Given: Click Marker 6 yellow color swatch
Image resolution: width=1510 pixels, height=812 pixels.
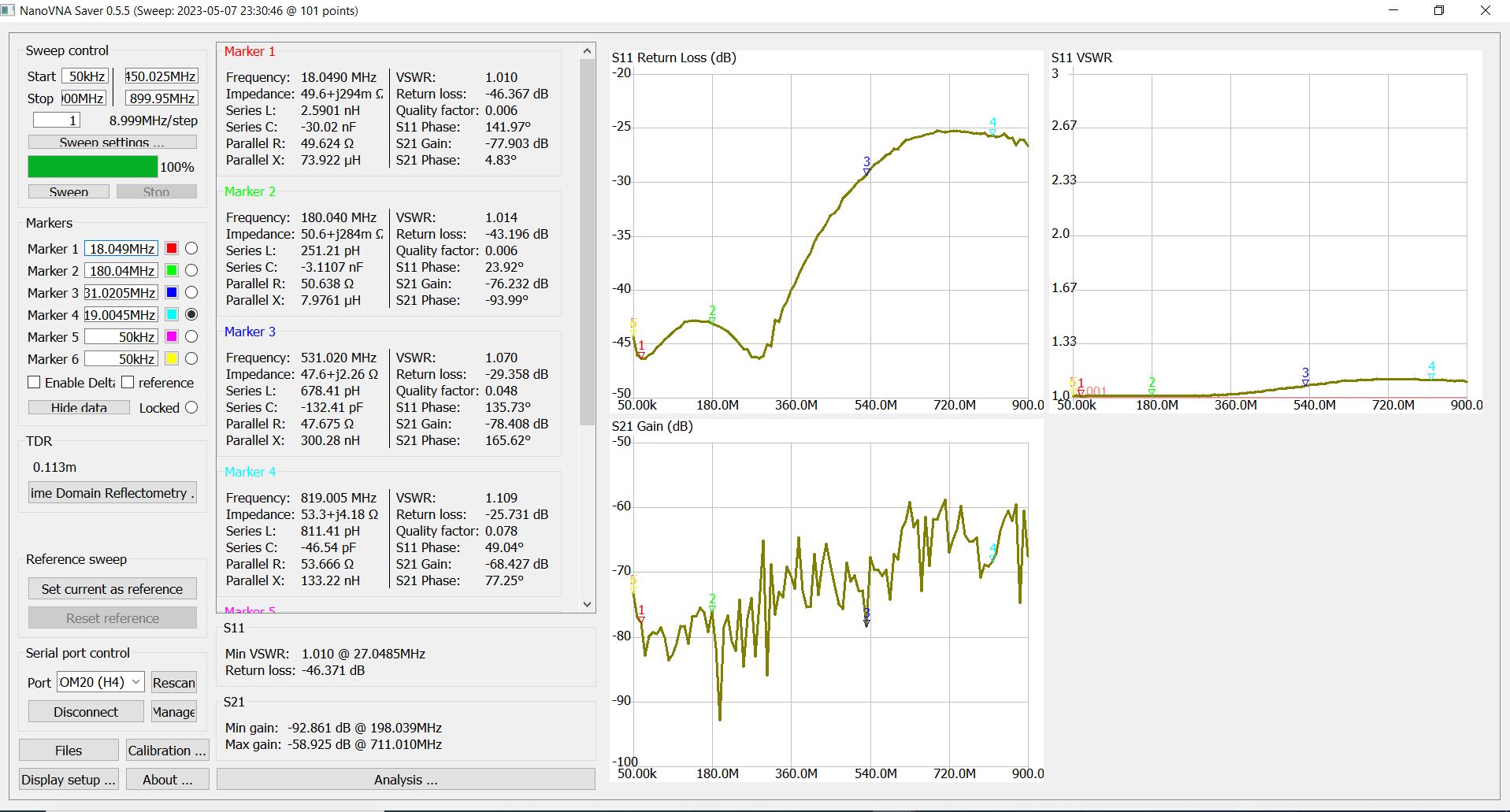Looking at the screenshot, I should [x=171, y=358].
